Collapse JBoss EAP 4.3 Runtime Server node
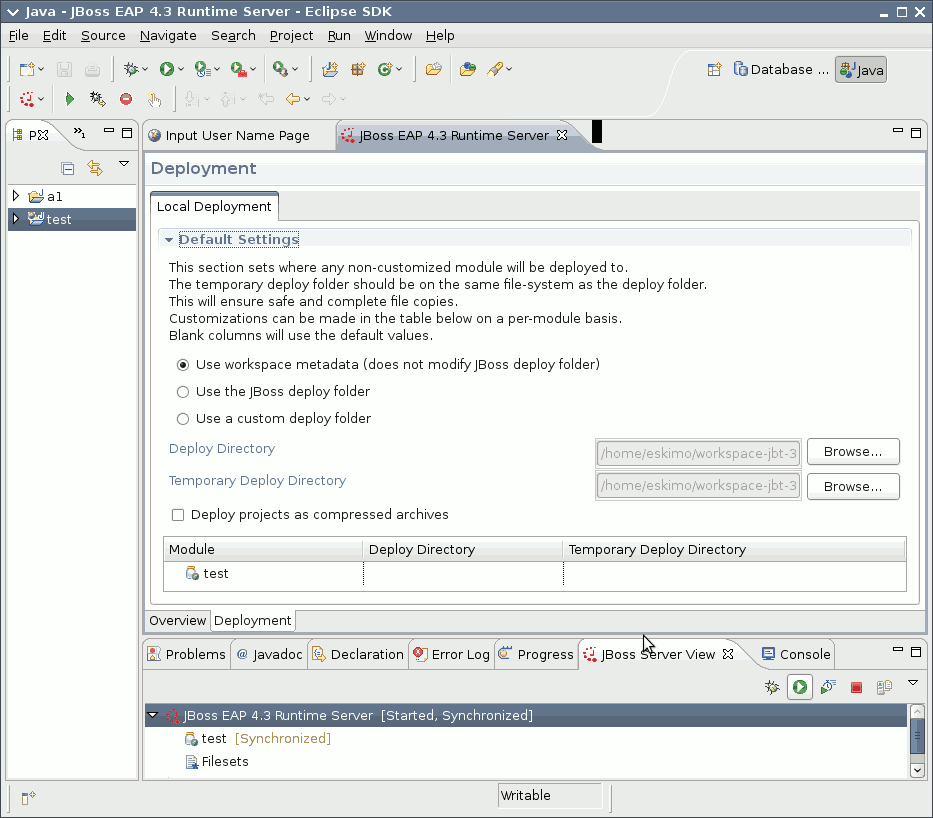933x818 pixels. 153,714
